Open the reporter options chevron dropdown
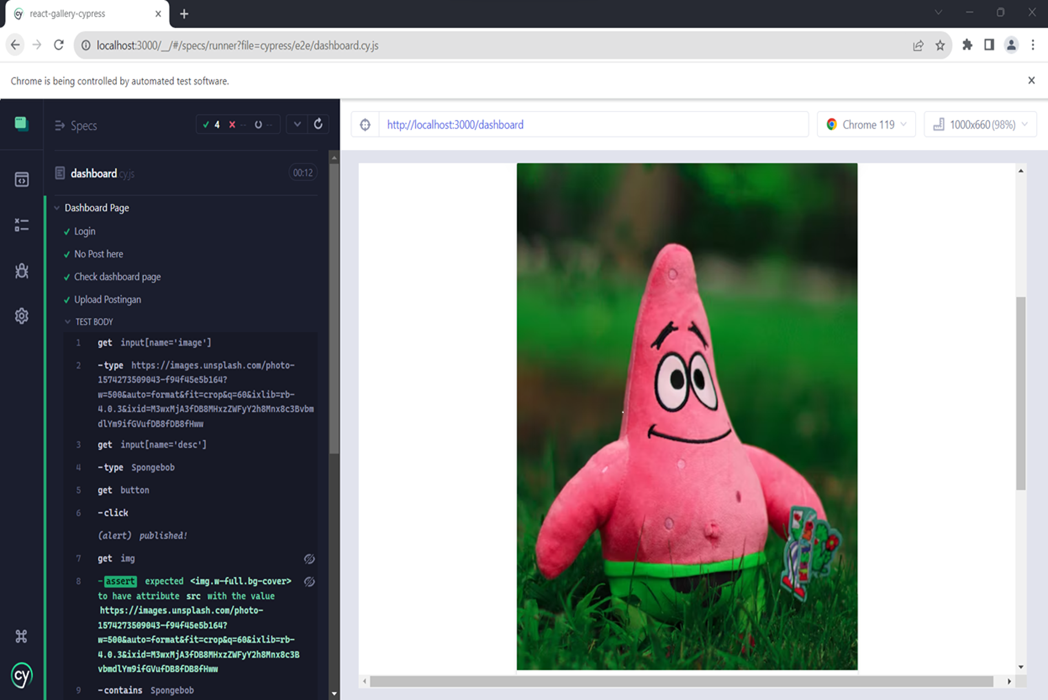The height and width of the screenshot is (700, 1048). [297, 124]
